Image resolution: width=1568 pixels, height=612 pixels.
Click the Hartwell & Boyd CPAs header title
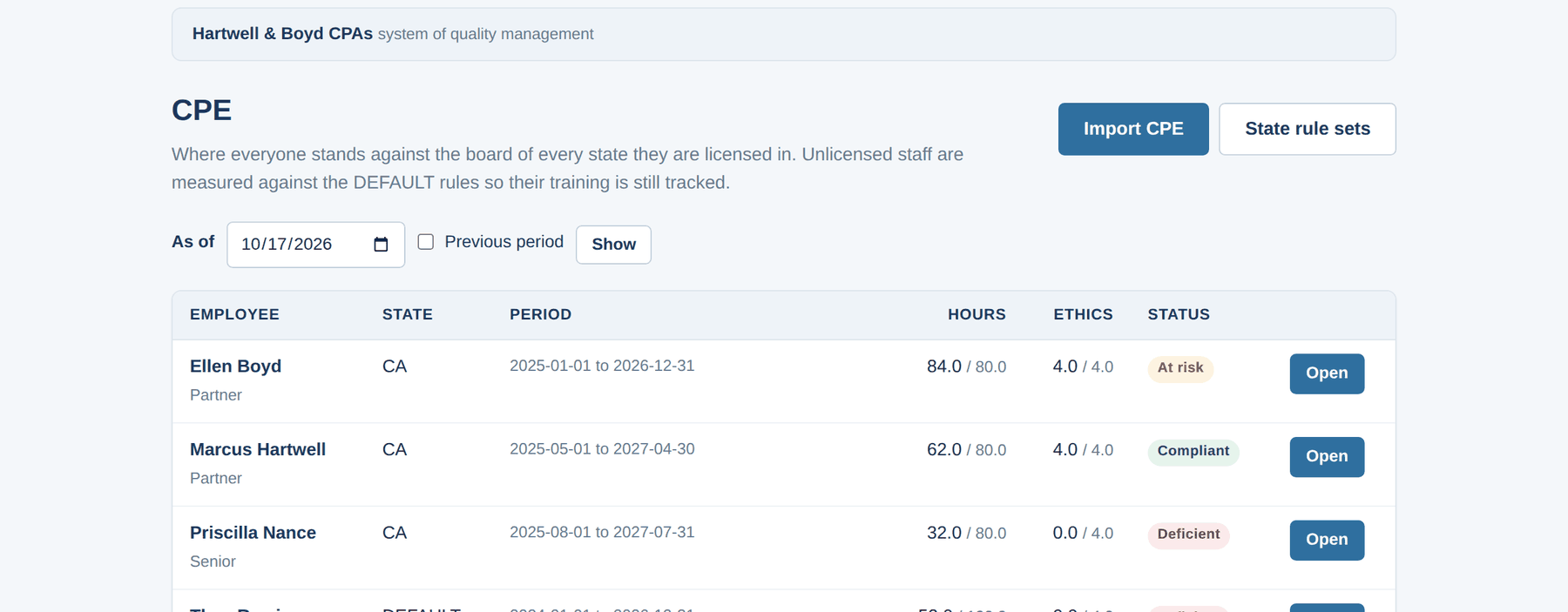pos(282,34)
